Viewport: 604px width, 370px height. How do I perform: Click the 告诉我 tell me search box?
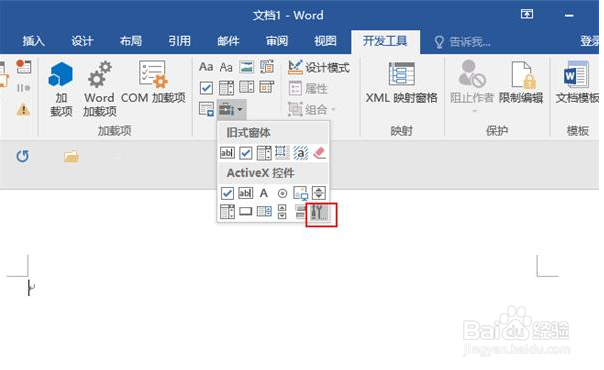click(462, 42)
